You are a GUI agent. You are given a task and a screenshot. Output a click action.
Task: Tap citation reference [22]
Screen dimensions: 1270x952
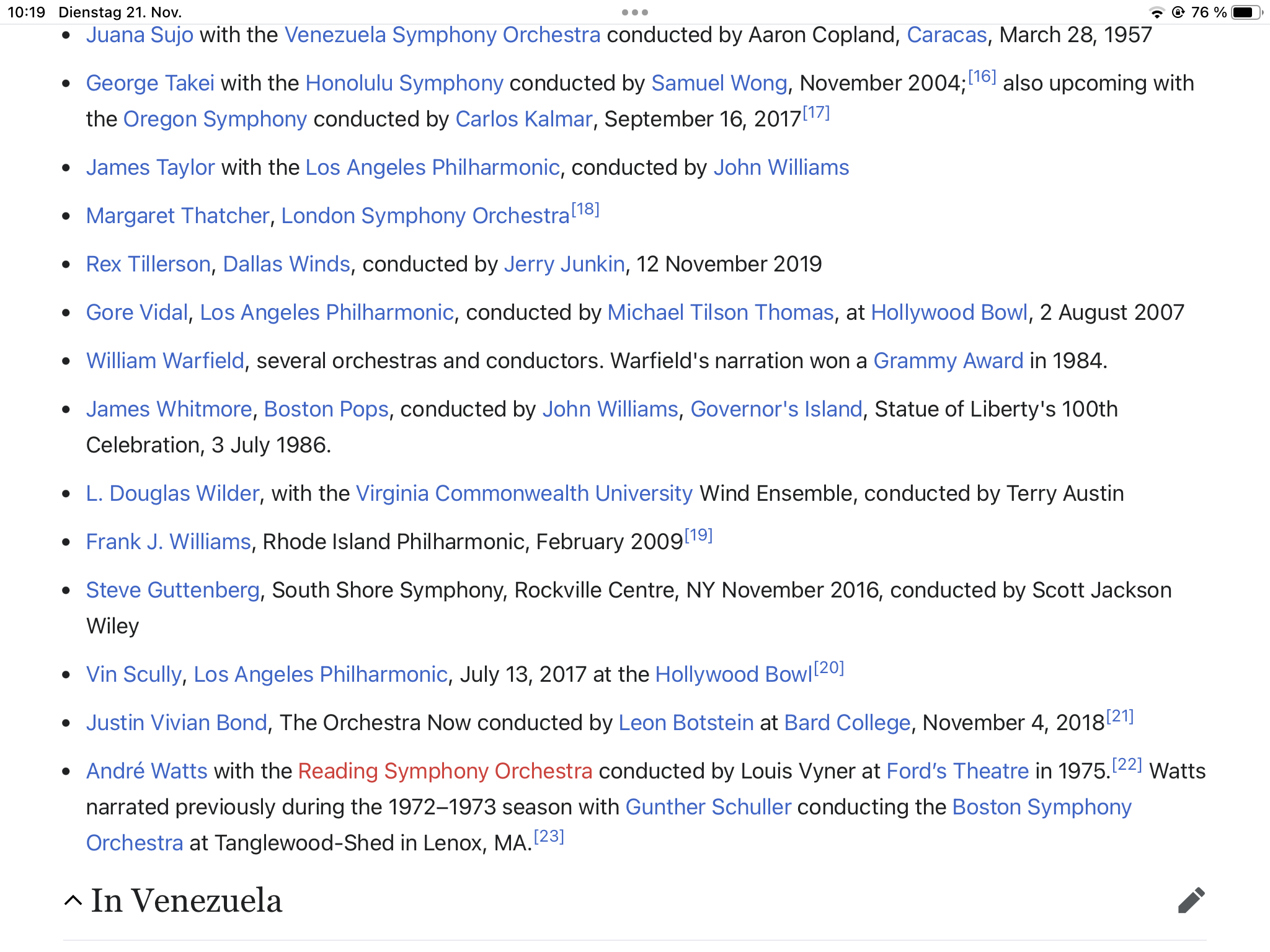click(1127, 765)
